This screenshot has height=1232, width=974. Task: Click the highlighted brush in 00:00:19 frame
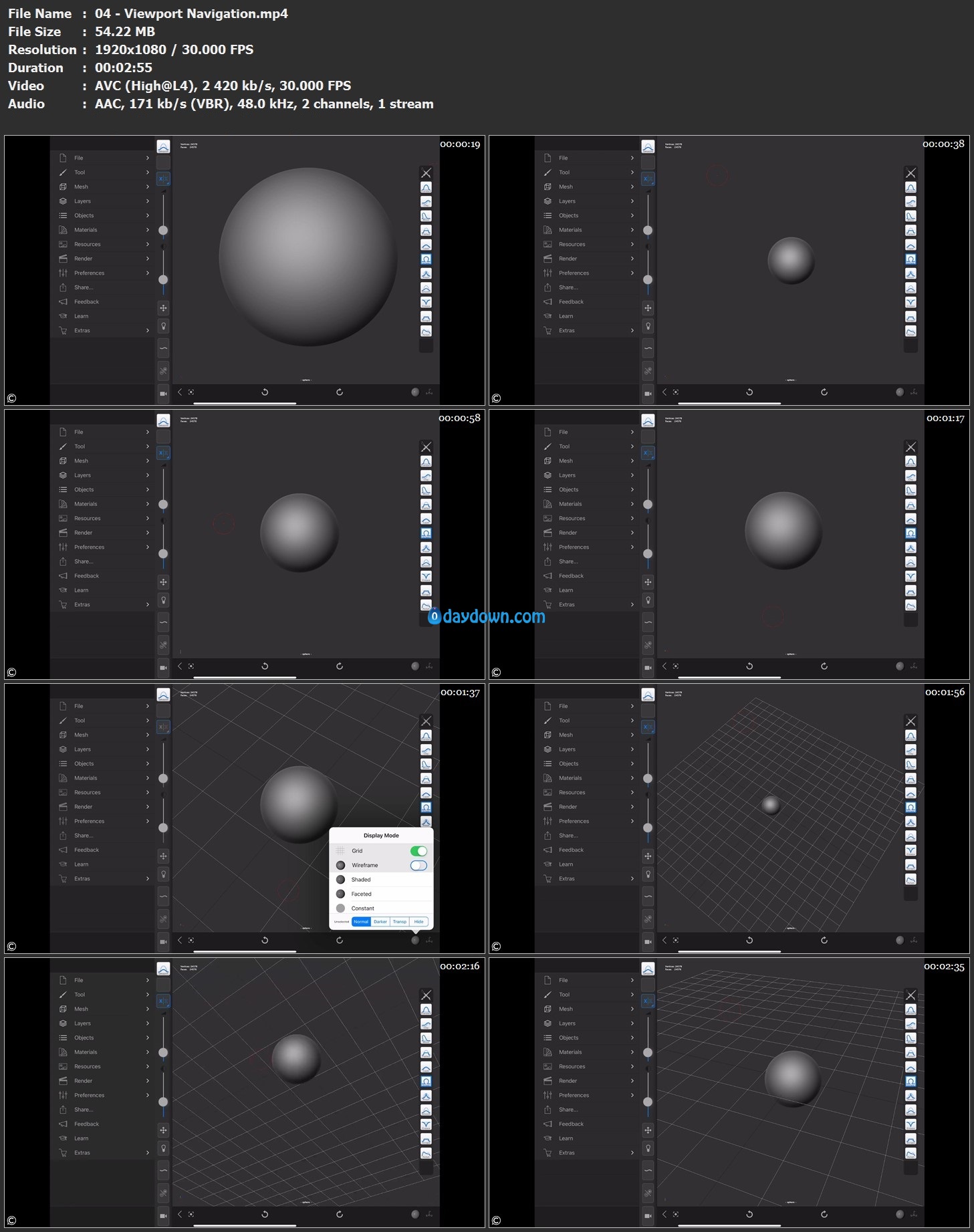pyautogui.click(x=427, y=259)
